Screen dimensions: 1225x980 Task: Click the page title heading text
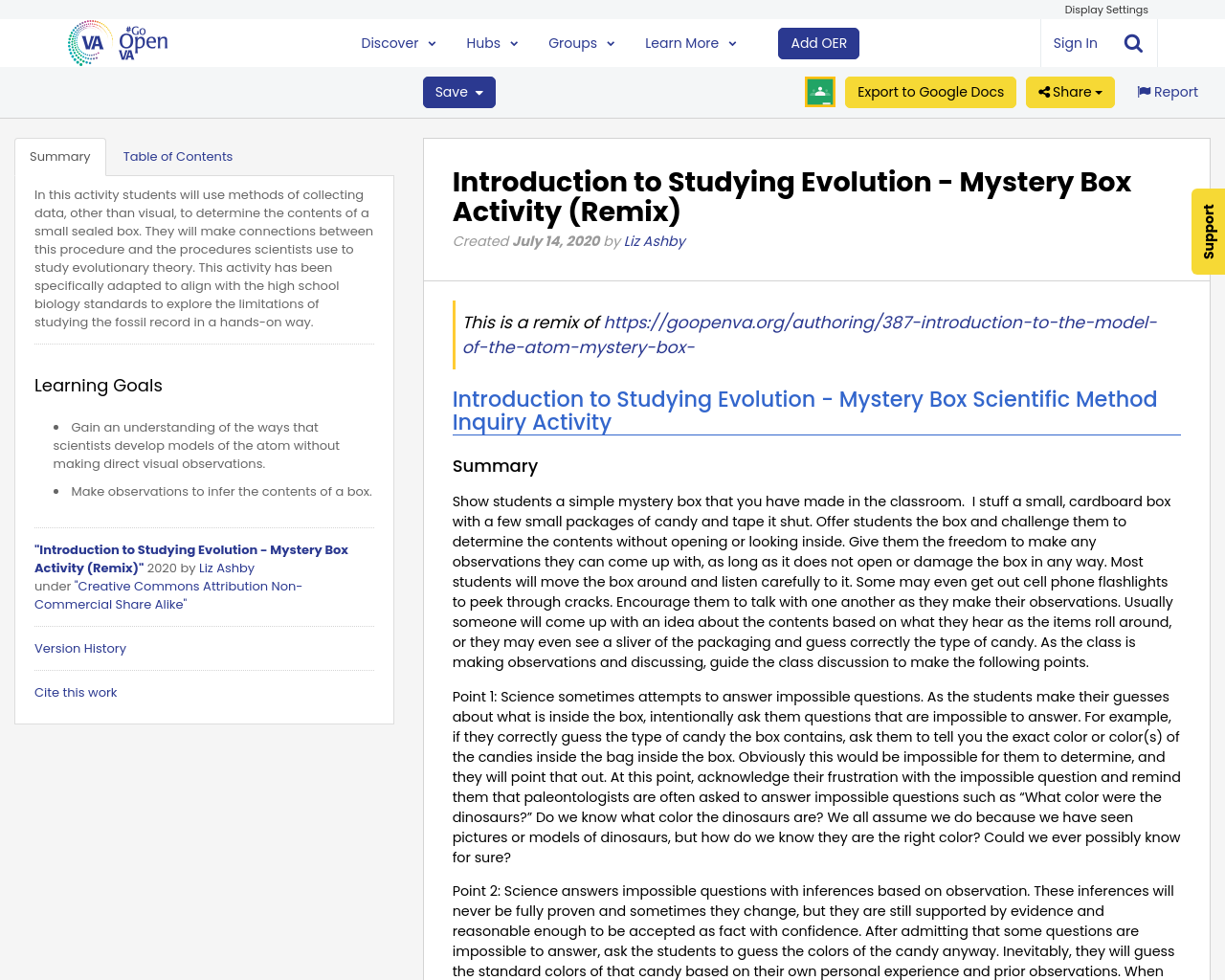[791, 196]
